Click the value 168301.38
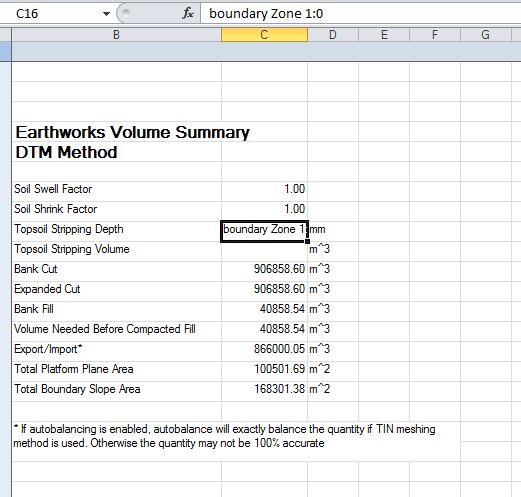This screenshot has height=497, width=521. click(x=279, y=389)
